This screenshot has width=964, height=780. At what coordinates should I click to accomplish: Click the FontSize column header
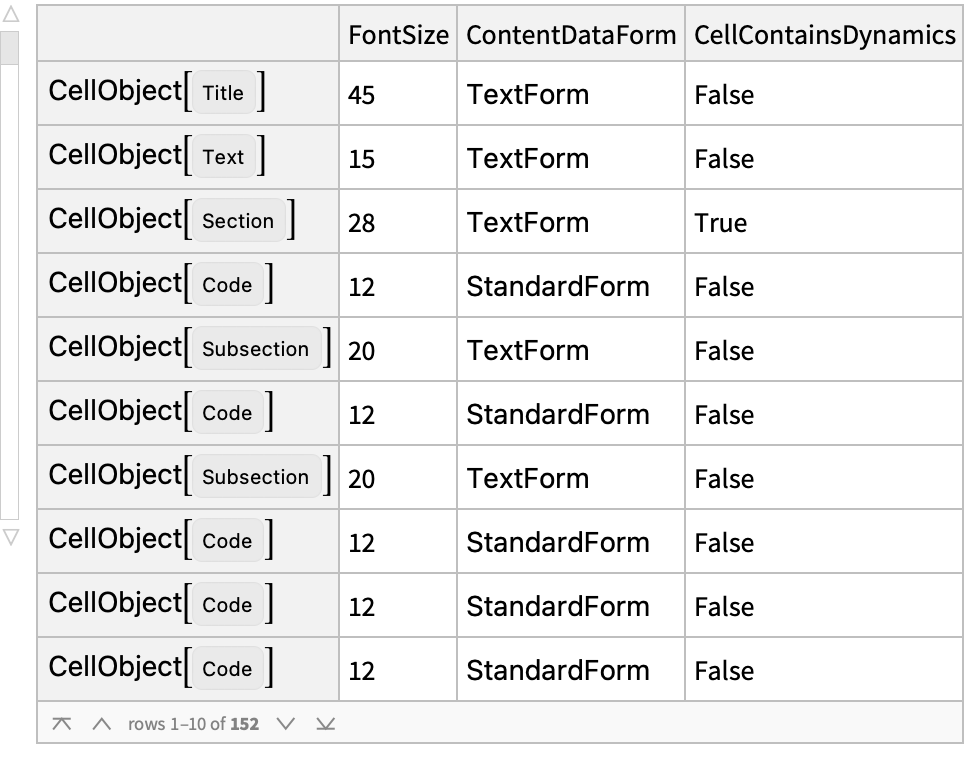click(x=398, y=35)
